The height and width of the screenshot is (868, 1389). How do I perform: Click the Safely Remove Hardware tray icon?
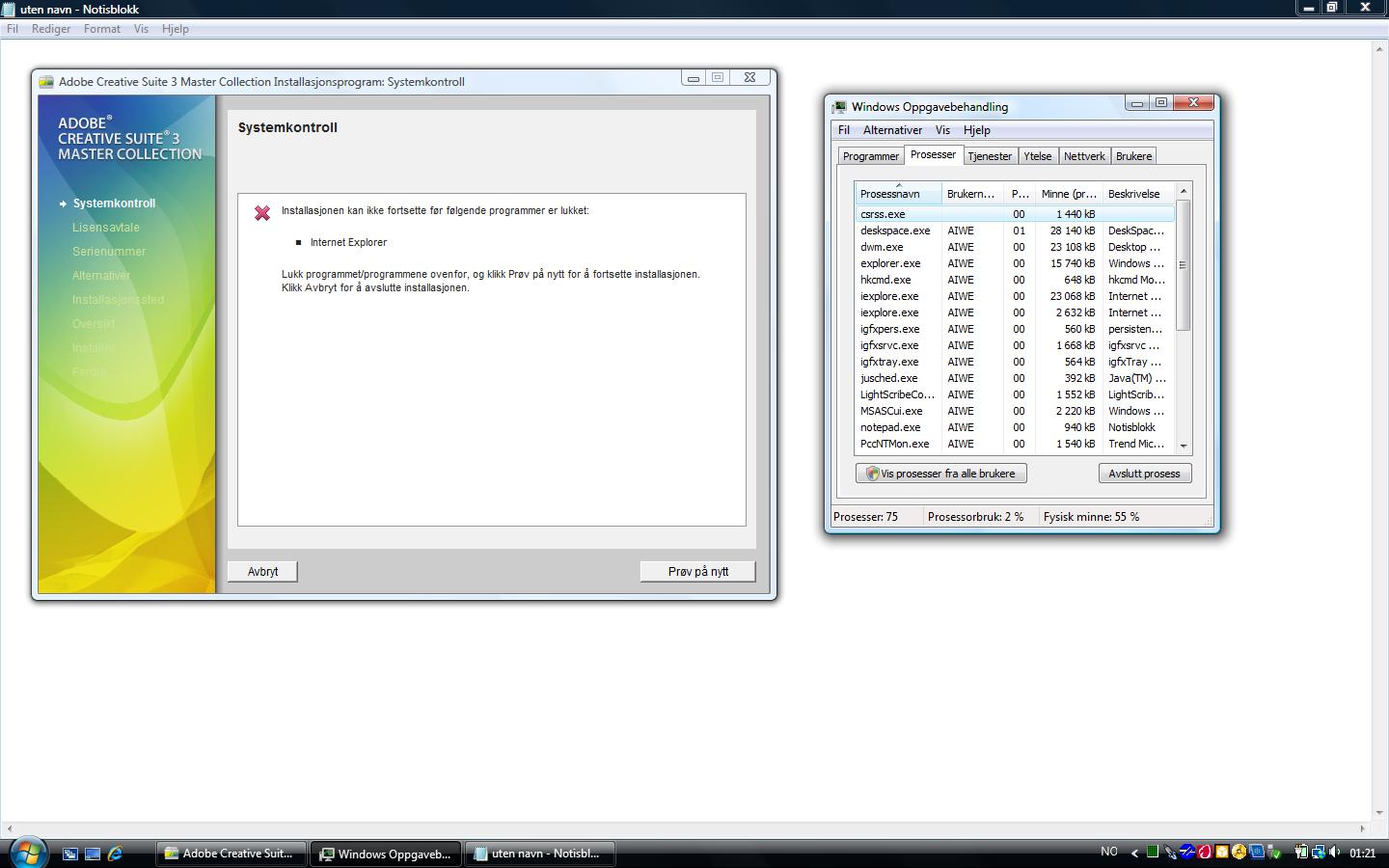[x=1274, y=852]
